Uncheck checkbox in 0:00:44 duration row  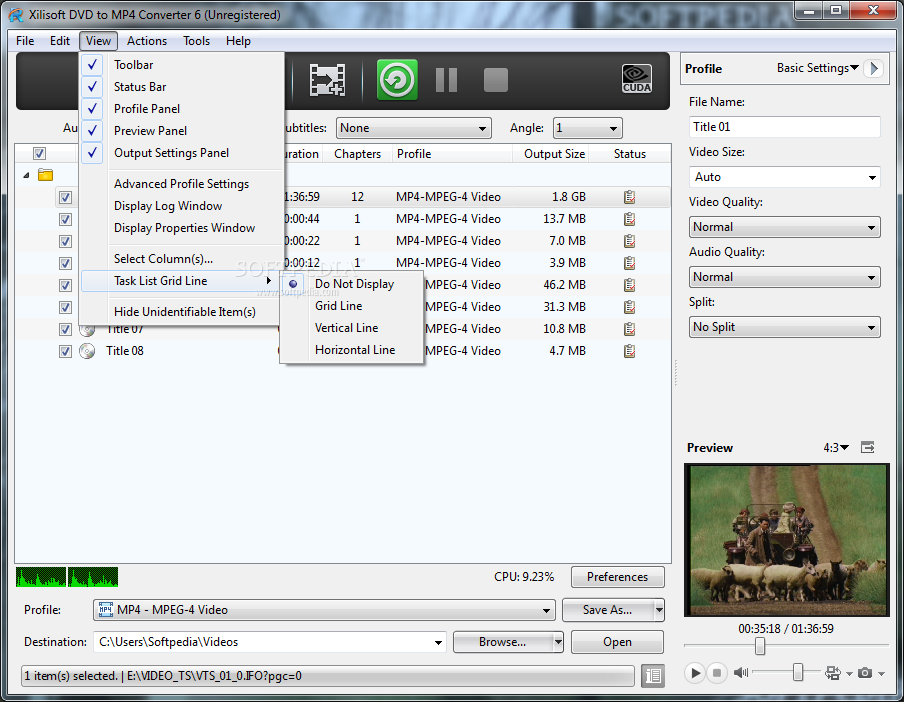click(65, 219)
